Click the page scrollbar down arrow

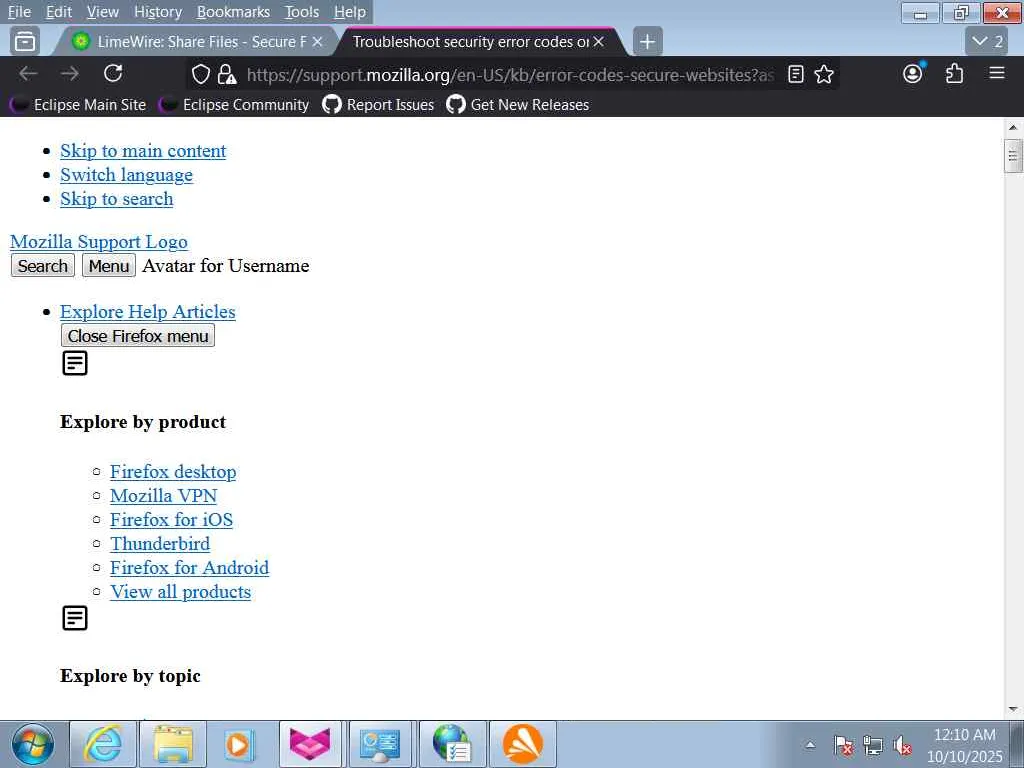[x=1013, y=709]
